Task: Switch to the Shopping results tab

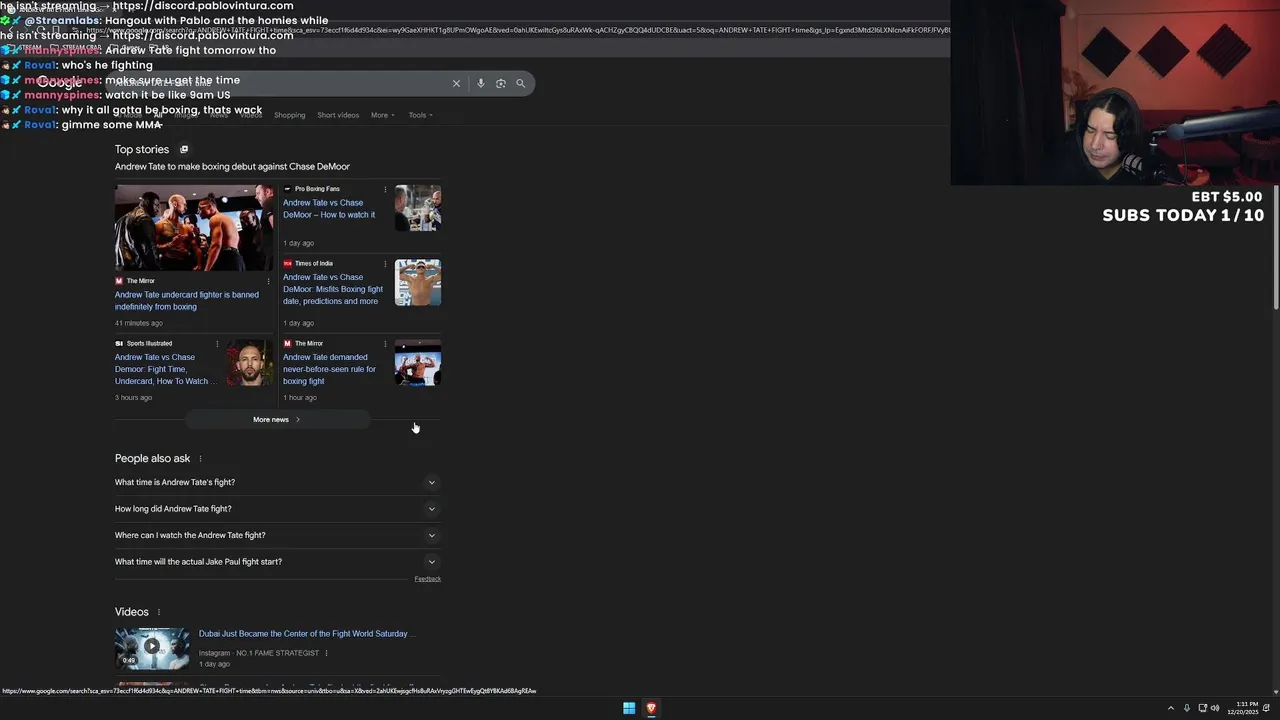Action: [x=290, y=115]
